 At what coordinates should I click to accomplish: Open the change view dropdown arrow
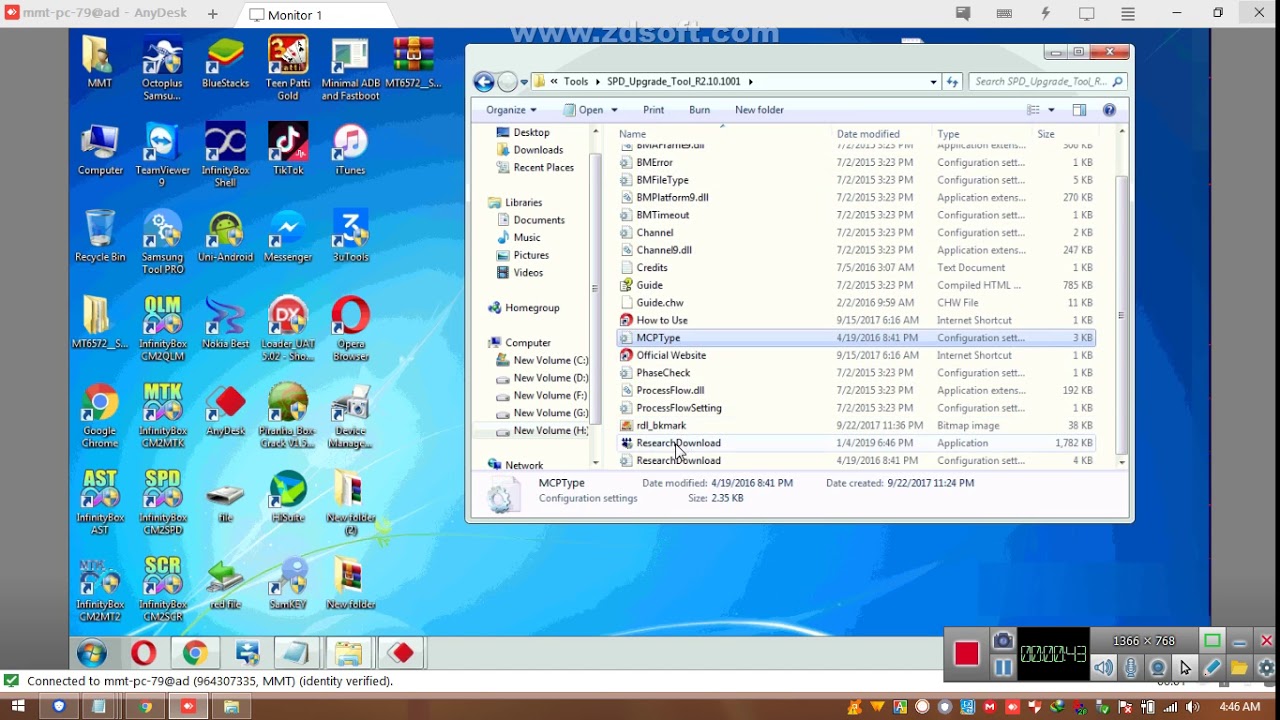[1051, 110]
